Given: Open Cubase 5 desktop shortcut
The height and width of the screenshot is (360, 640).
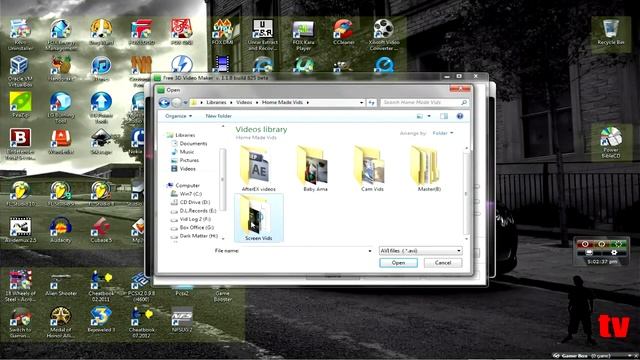Looking at the screenshot, I should click(x=100, y=230).
